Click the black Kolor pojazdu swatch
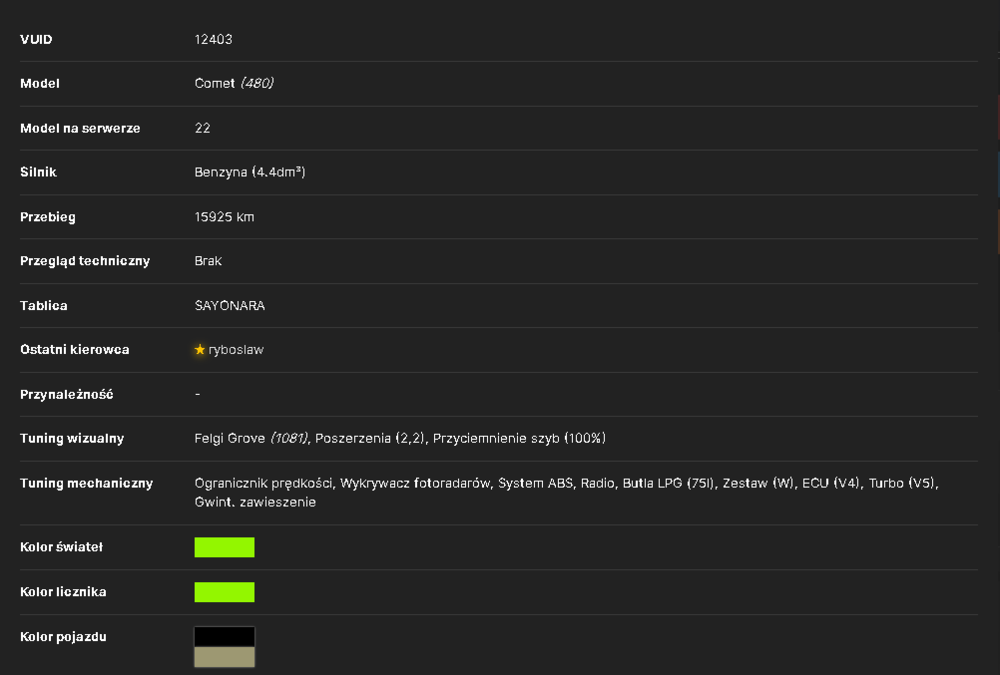This screenshot has height=675, width=1000. click(224, 637)
